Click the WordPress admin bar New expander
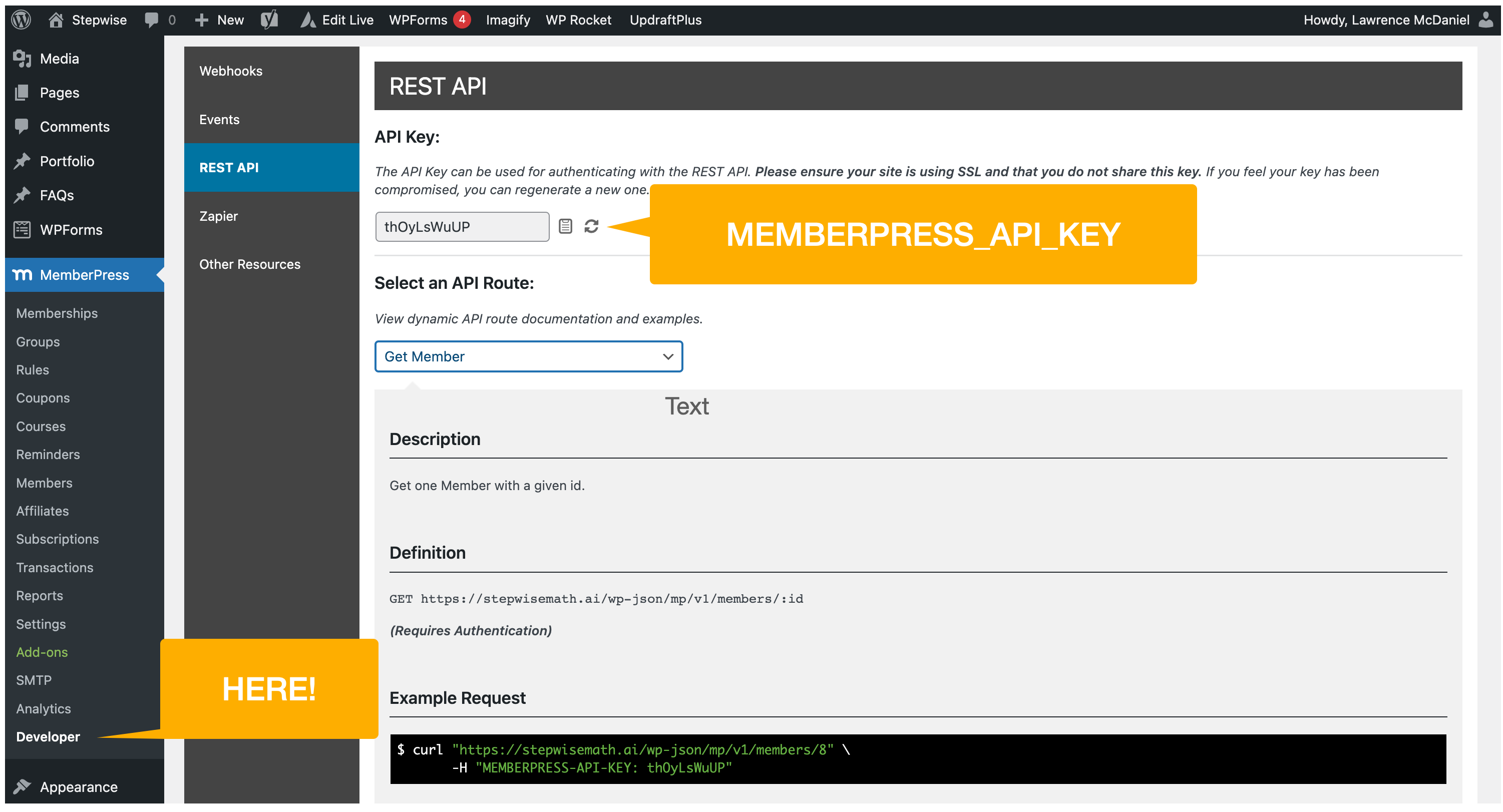 pyautogui.click(x=220, y=18)
